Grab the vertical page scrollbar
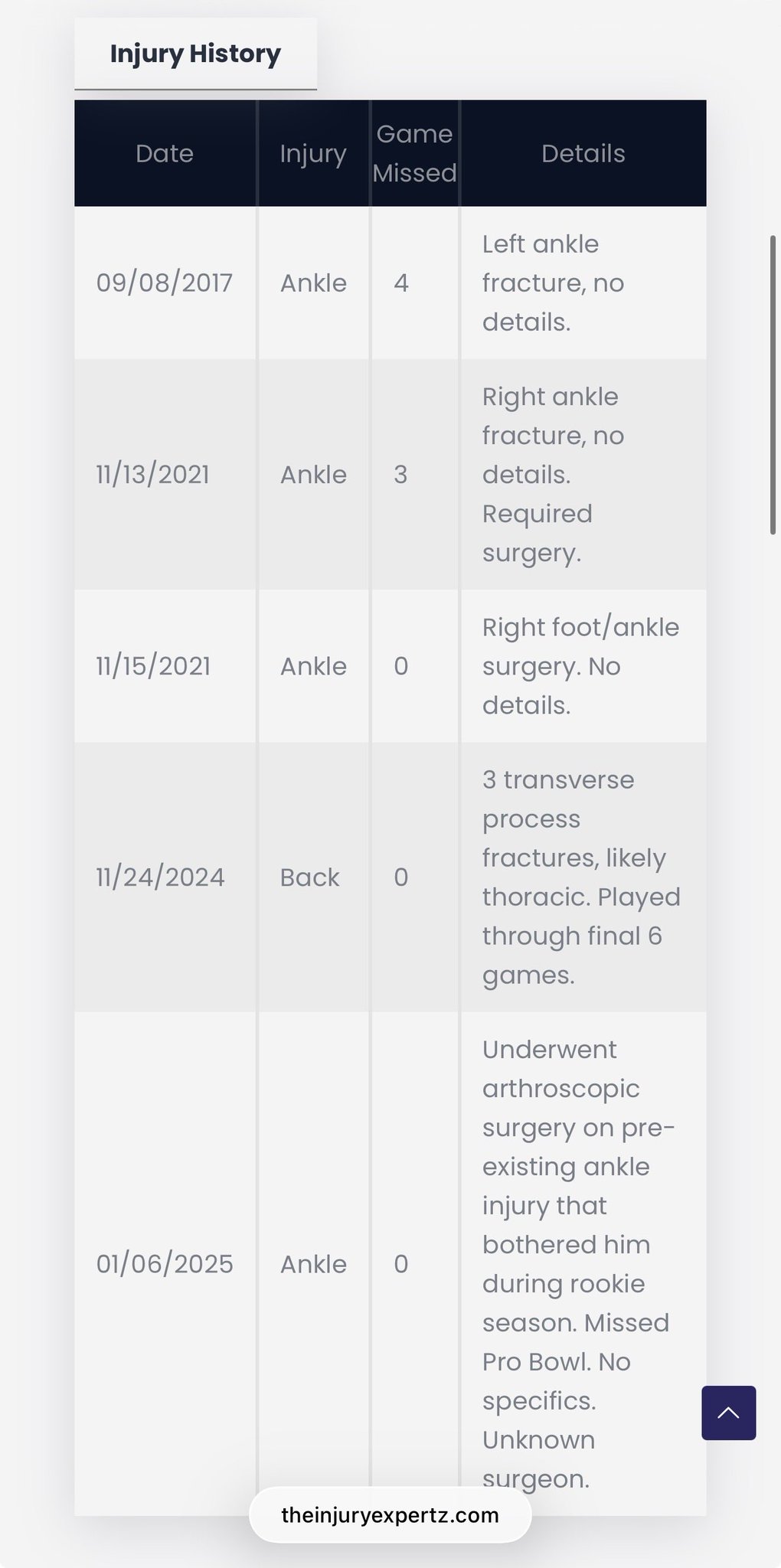 click(x=773, y=385)
